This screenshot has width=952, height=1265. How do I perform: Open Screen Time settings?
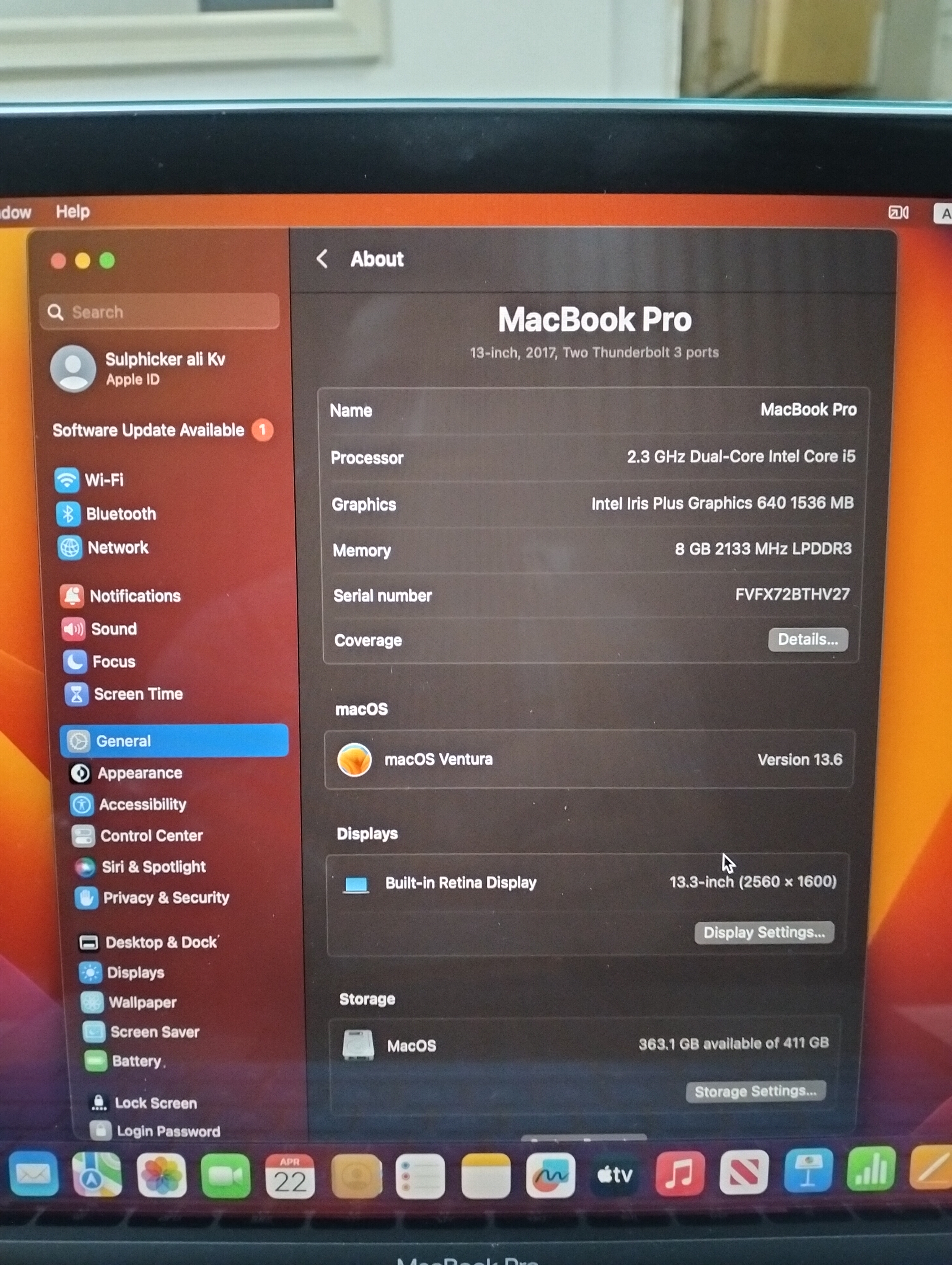[124, 694]
